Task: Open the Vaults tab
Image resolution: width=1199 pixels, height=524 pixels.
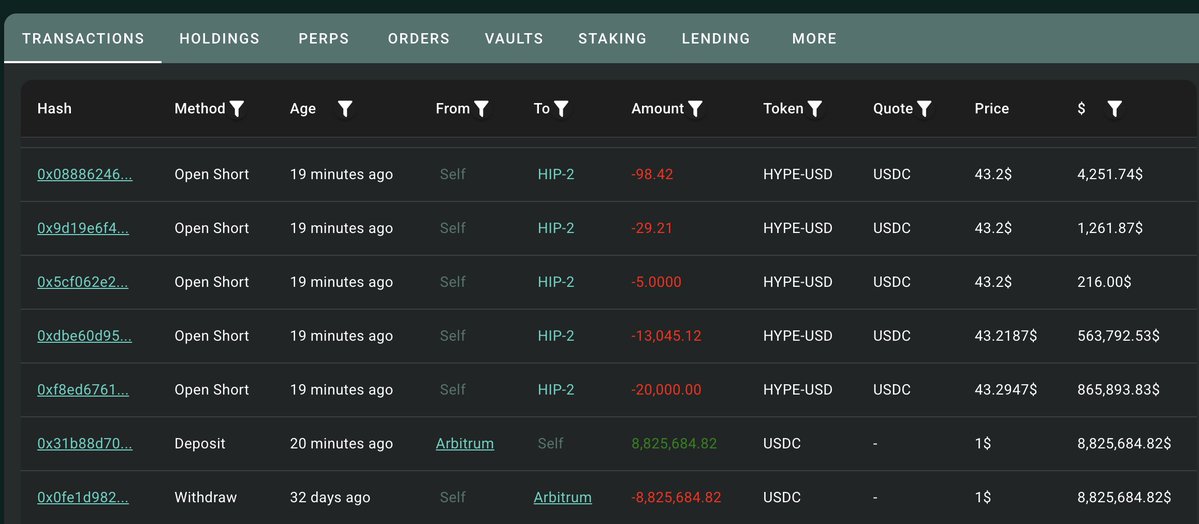Action: click(514, 38)
